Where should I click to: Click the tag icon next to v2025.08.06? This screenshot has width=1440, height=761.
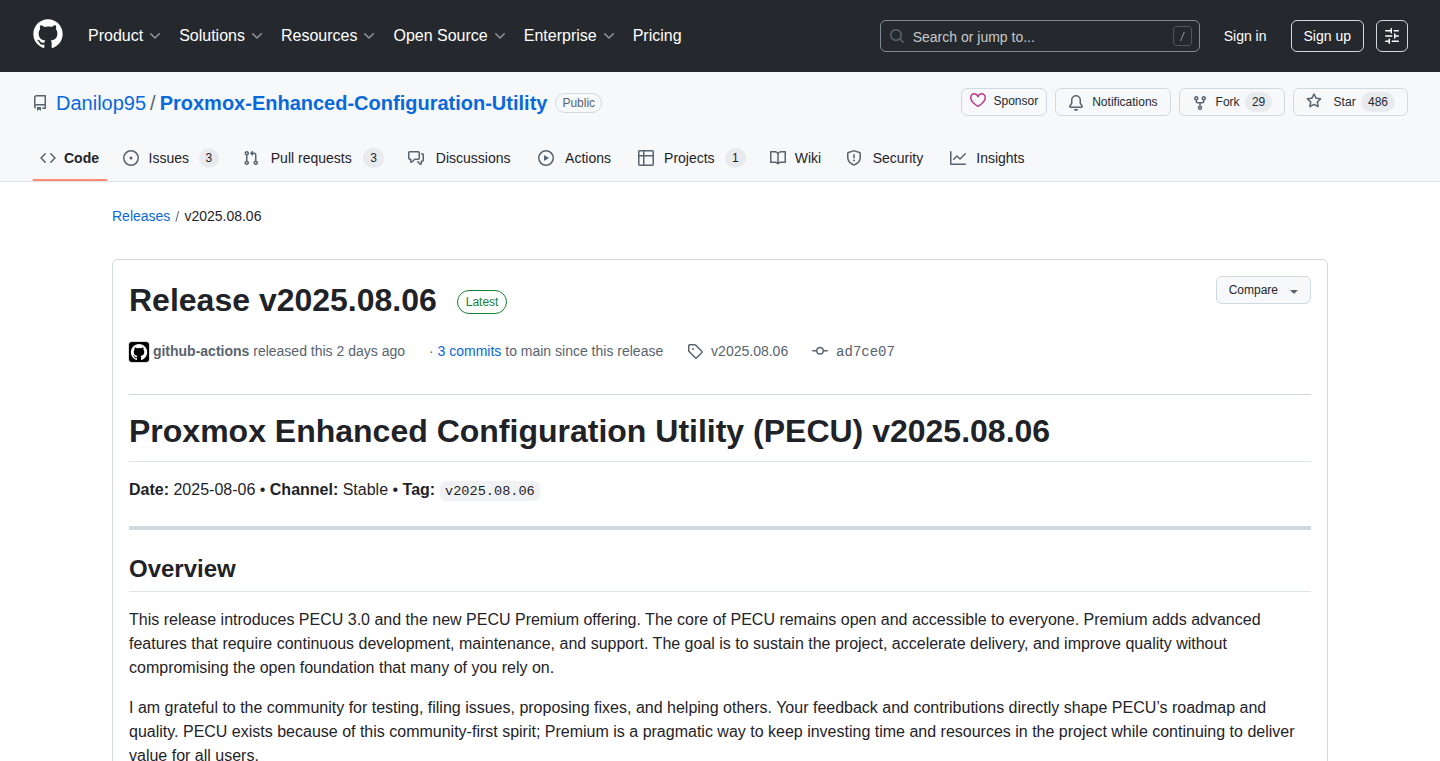click(695, 352)
